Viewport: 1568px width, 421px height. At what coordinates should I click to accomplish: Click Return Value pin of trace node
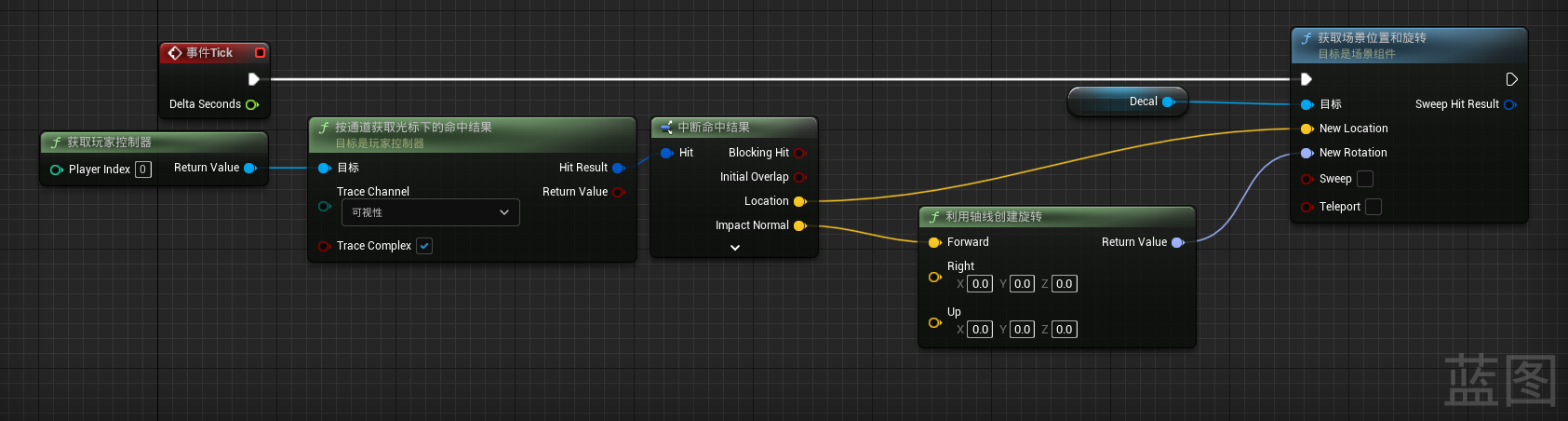618,192
